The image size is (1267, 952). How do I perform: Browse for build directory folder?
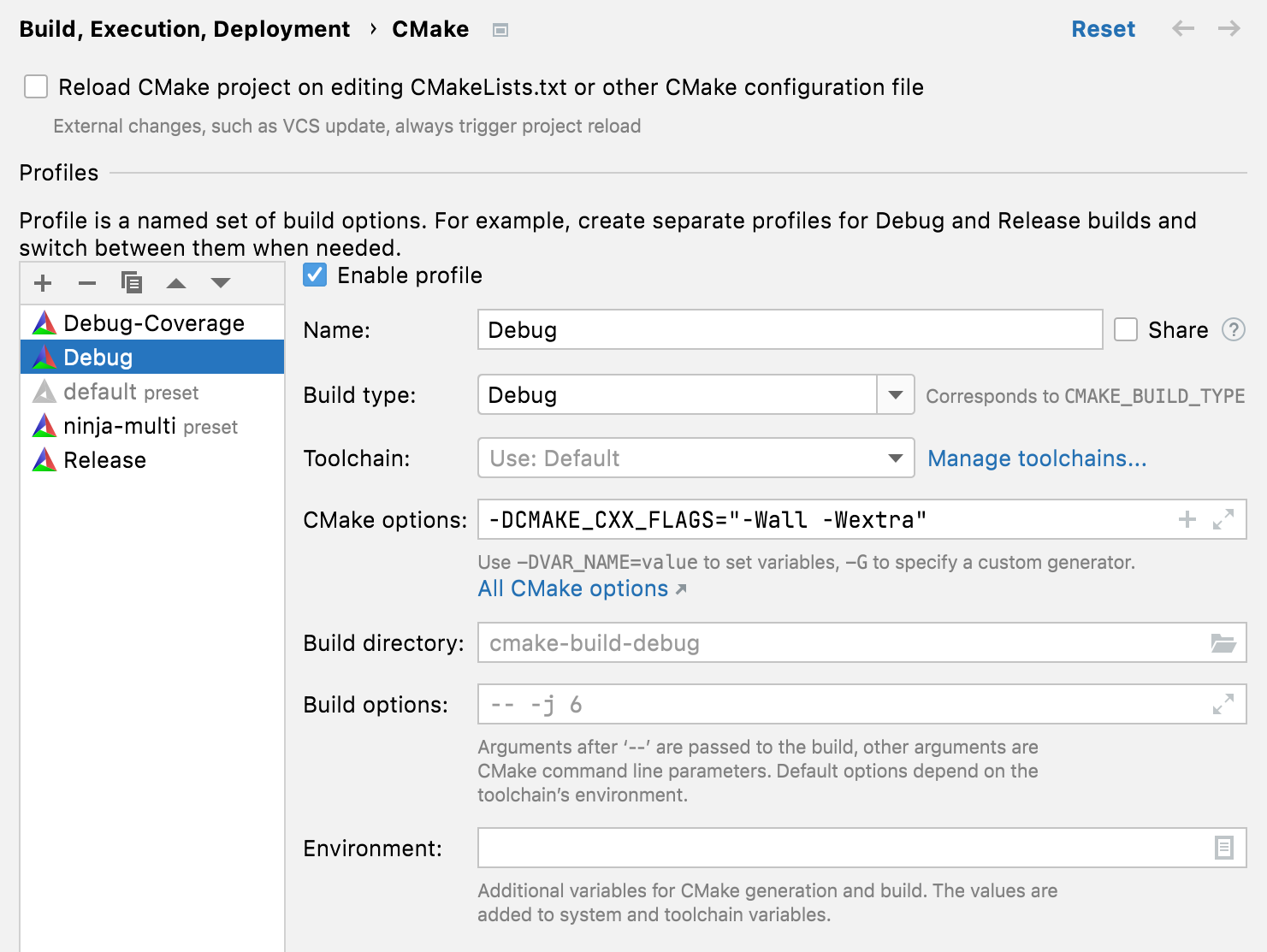[1223, 642]
